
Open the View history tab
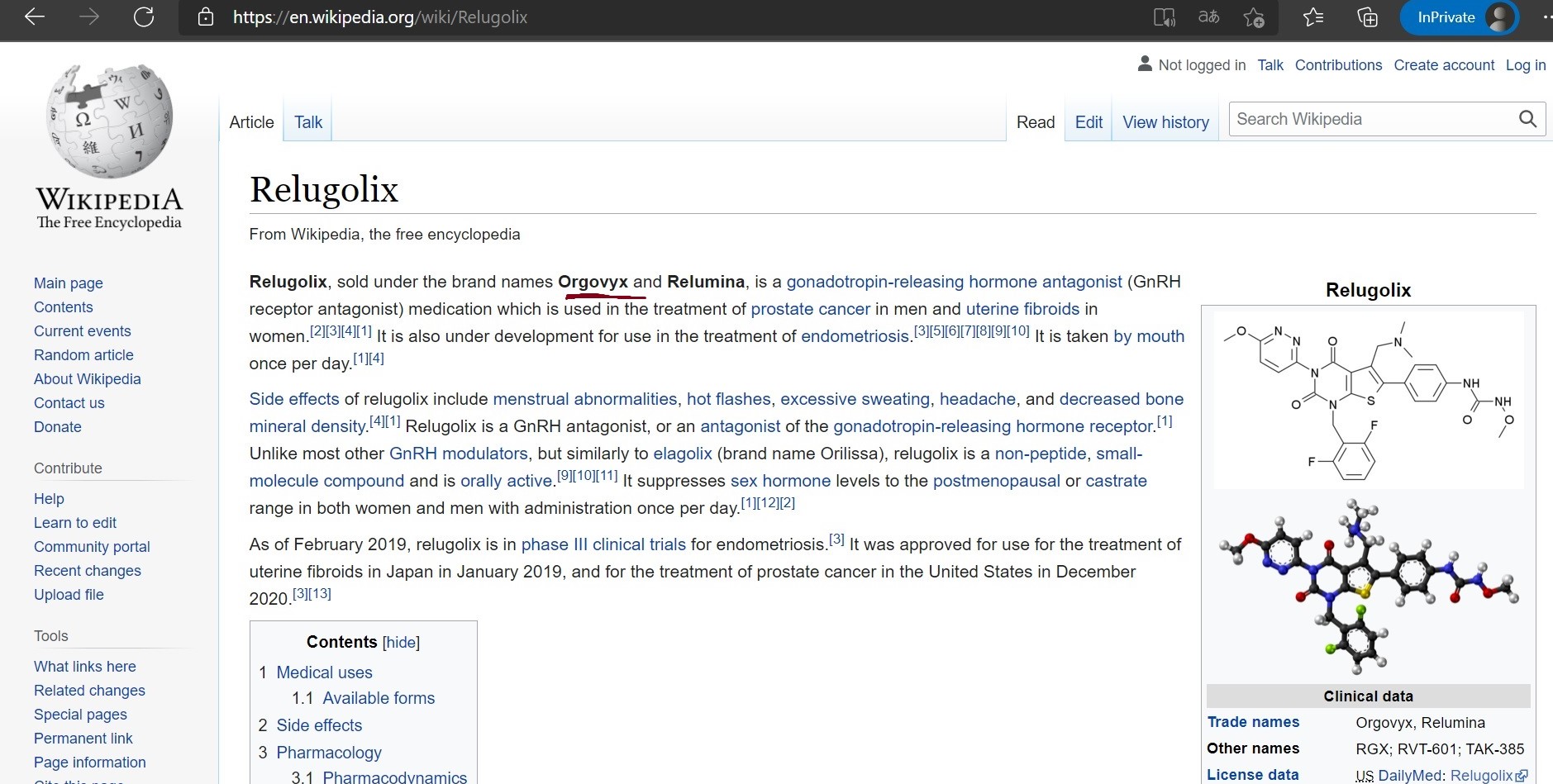click(x=1165, y=122)
